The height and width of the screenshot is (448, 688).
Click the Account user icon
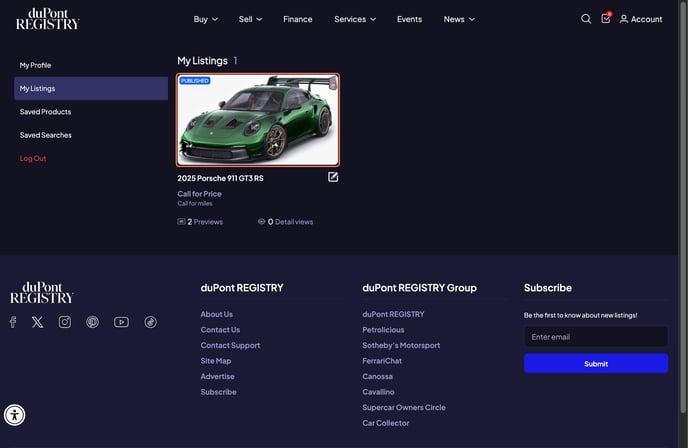click(x=624, y=19)
